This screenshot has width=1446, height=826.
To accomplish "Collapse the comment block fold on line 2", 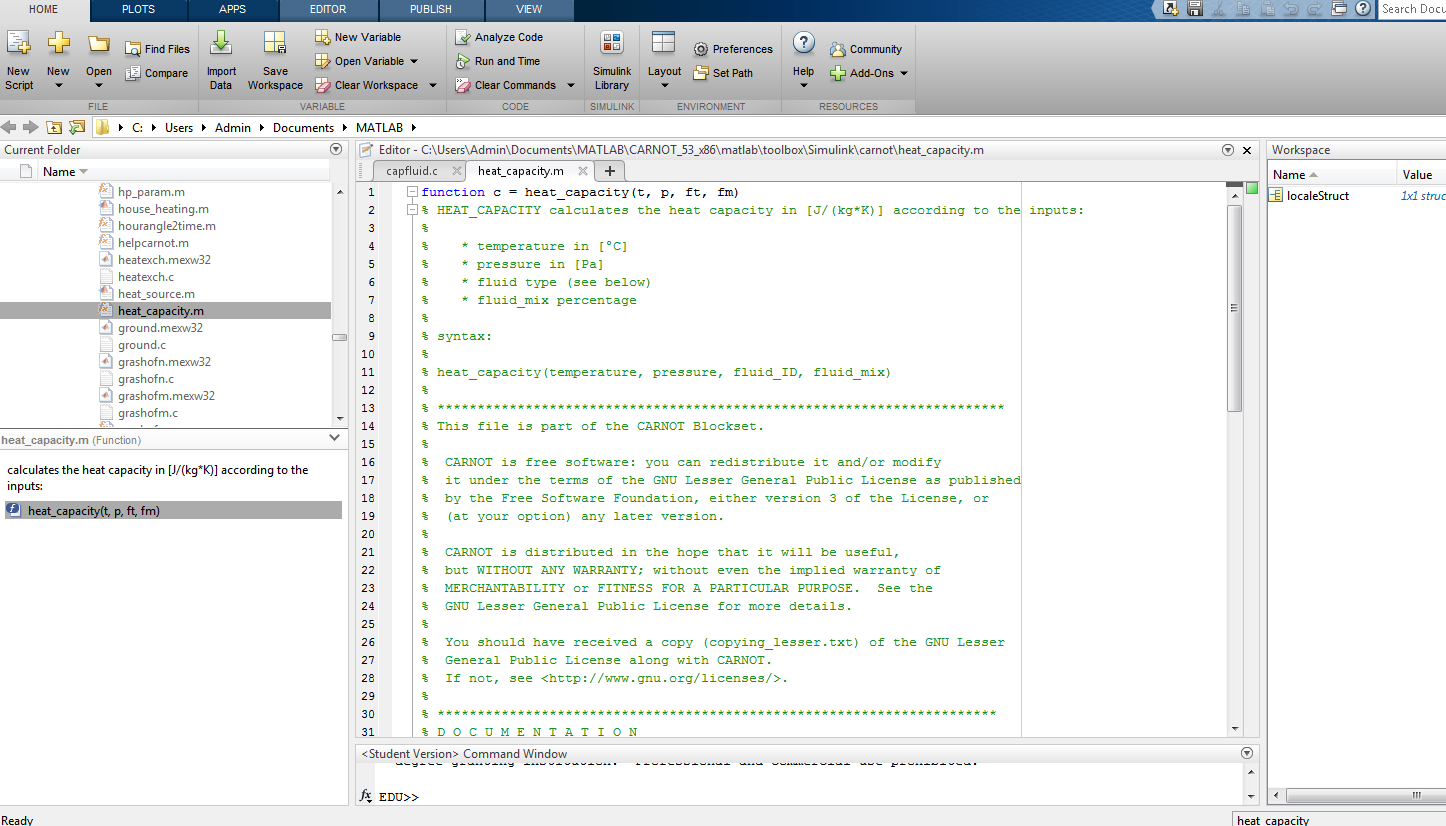I will point(412,210).
